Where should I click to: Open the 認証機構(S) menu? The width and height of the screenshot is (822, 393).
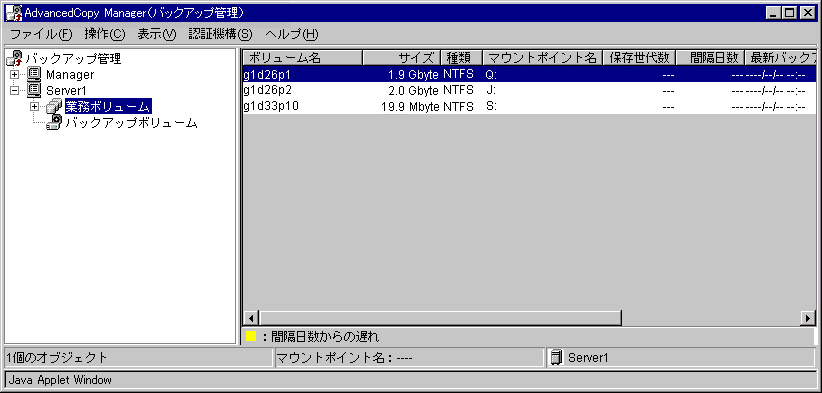click(220, 35)
